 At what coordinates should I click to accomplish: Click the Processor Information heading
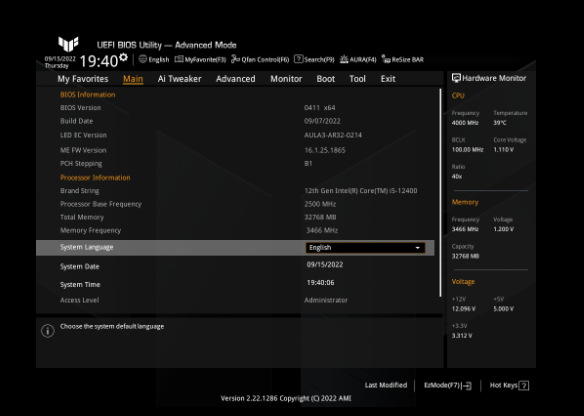(x=95, y=178)
